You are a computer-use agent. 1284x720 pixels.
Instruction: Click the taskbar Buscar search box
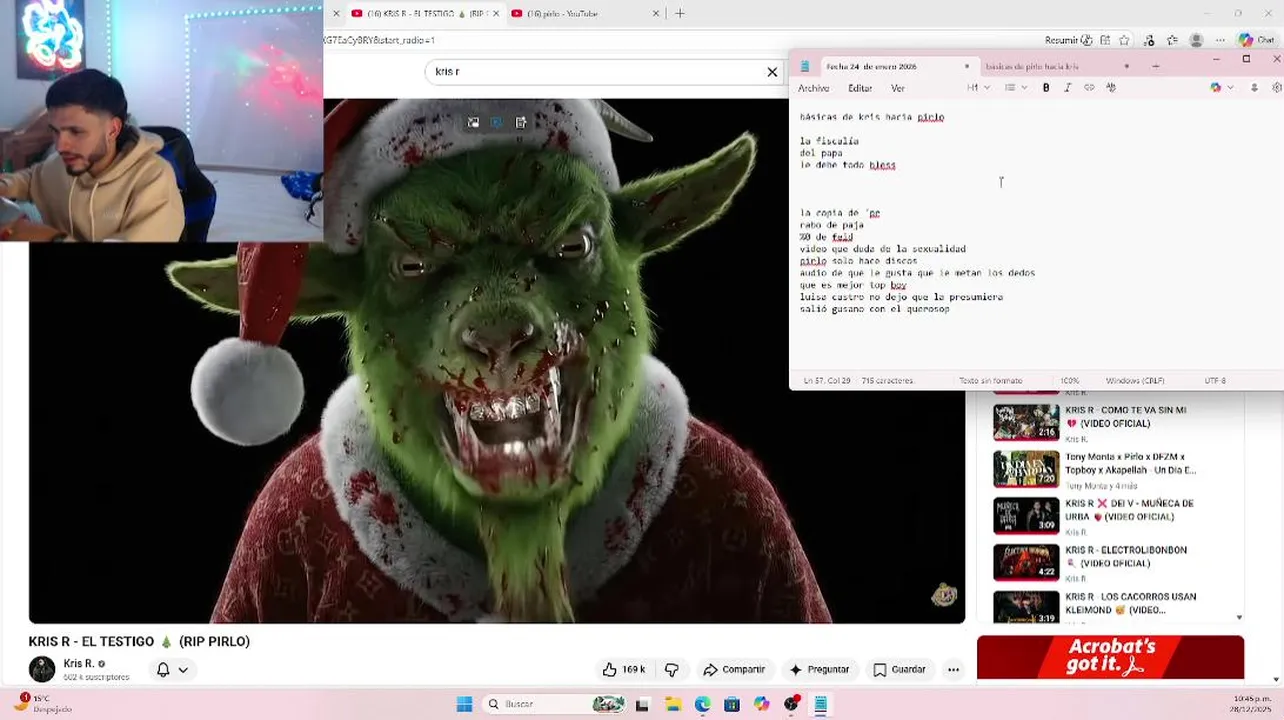coord(555,704)
